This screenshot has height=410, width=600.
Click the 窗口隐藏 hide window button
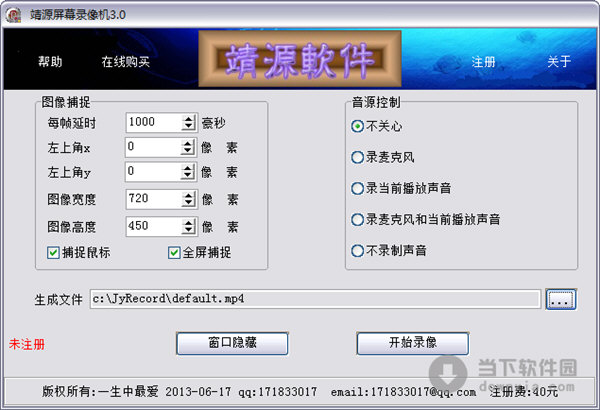tap(232, 343)
